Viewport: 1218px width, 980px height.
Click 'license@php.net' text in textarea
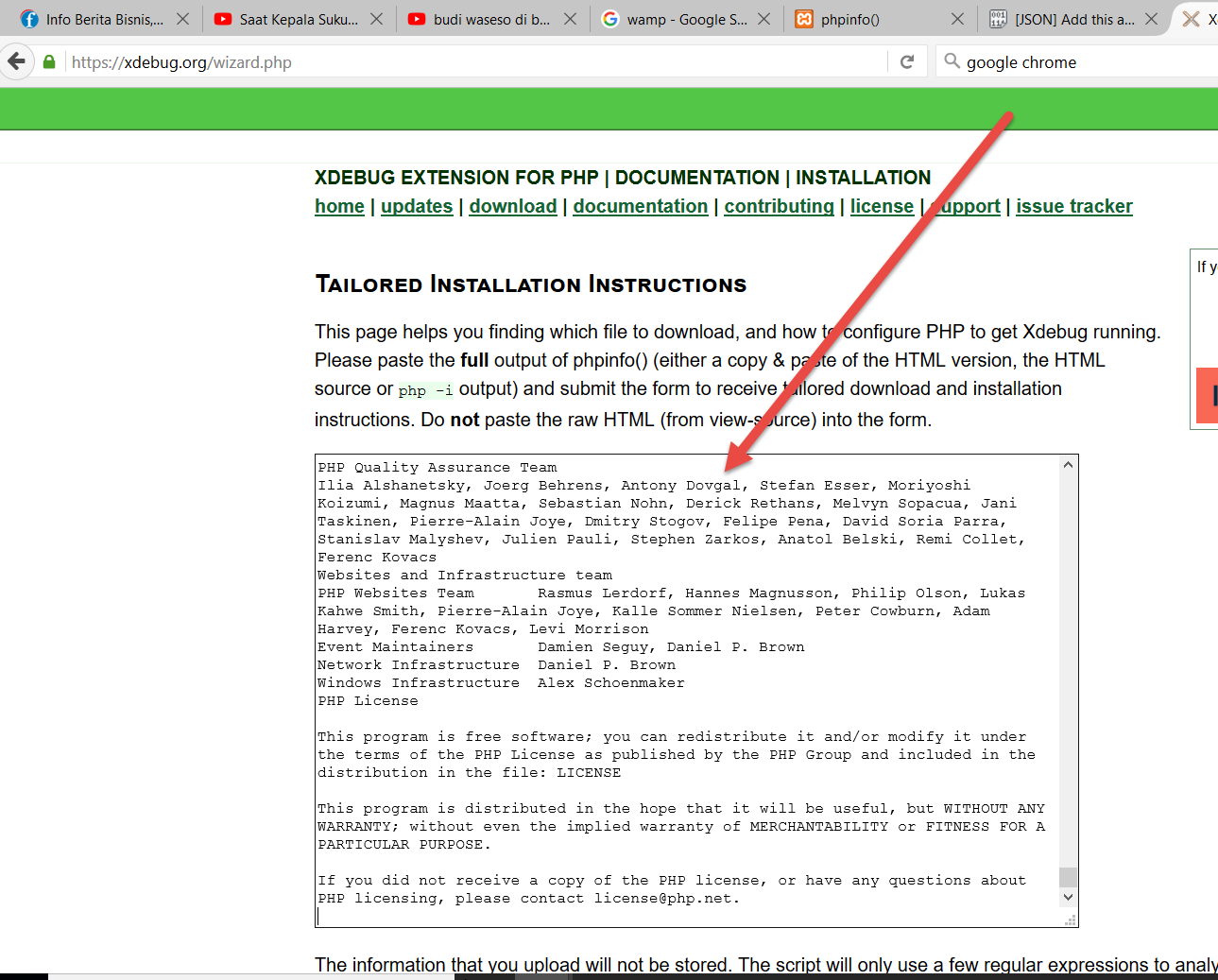coord(663,898)
